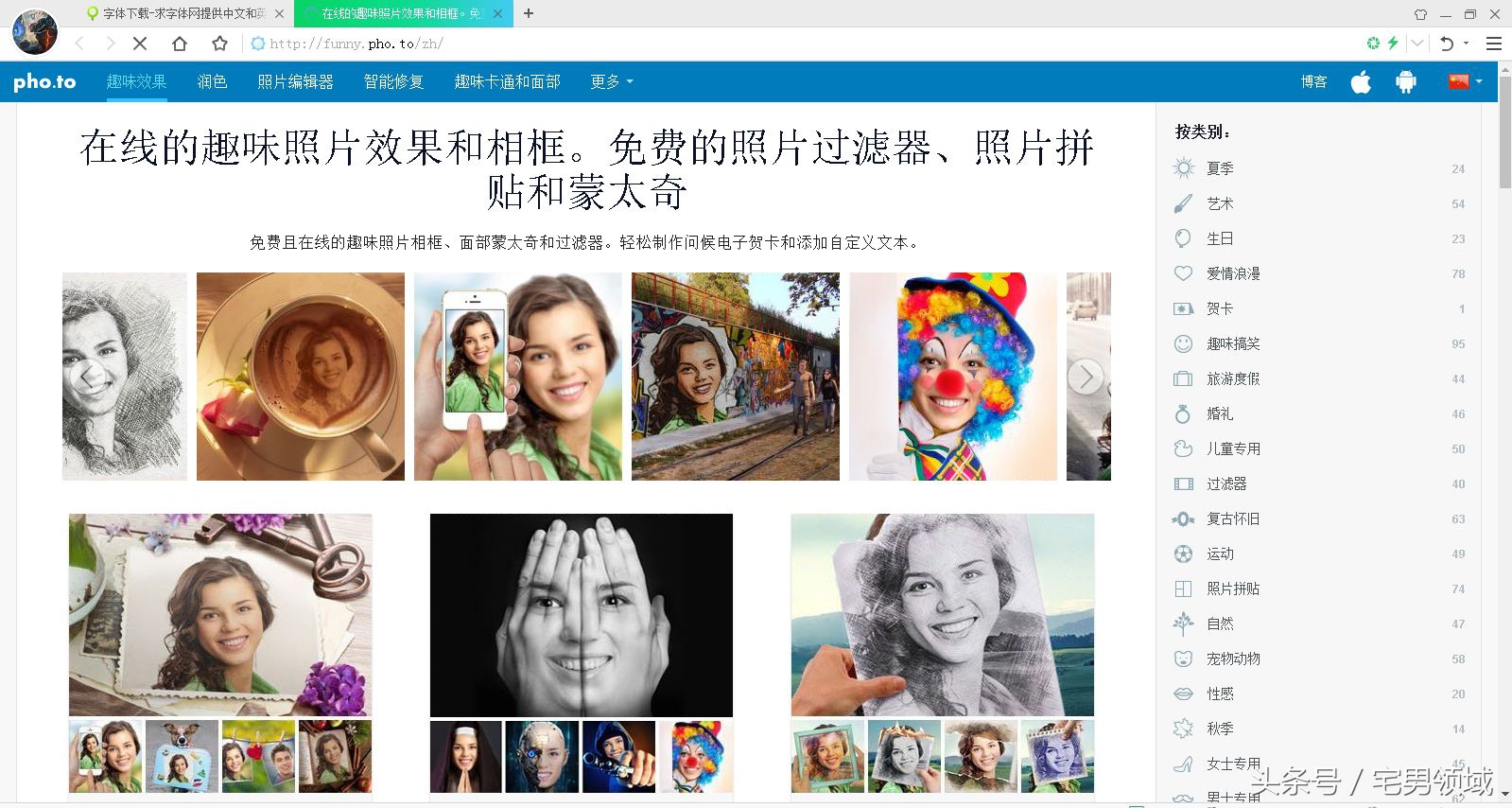Click the address bar URL field

[804, 44]
